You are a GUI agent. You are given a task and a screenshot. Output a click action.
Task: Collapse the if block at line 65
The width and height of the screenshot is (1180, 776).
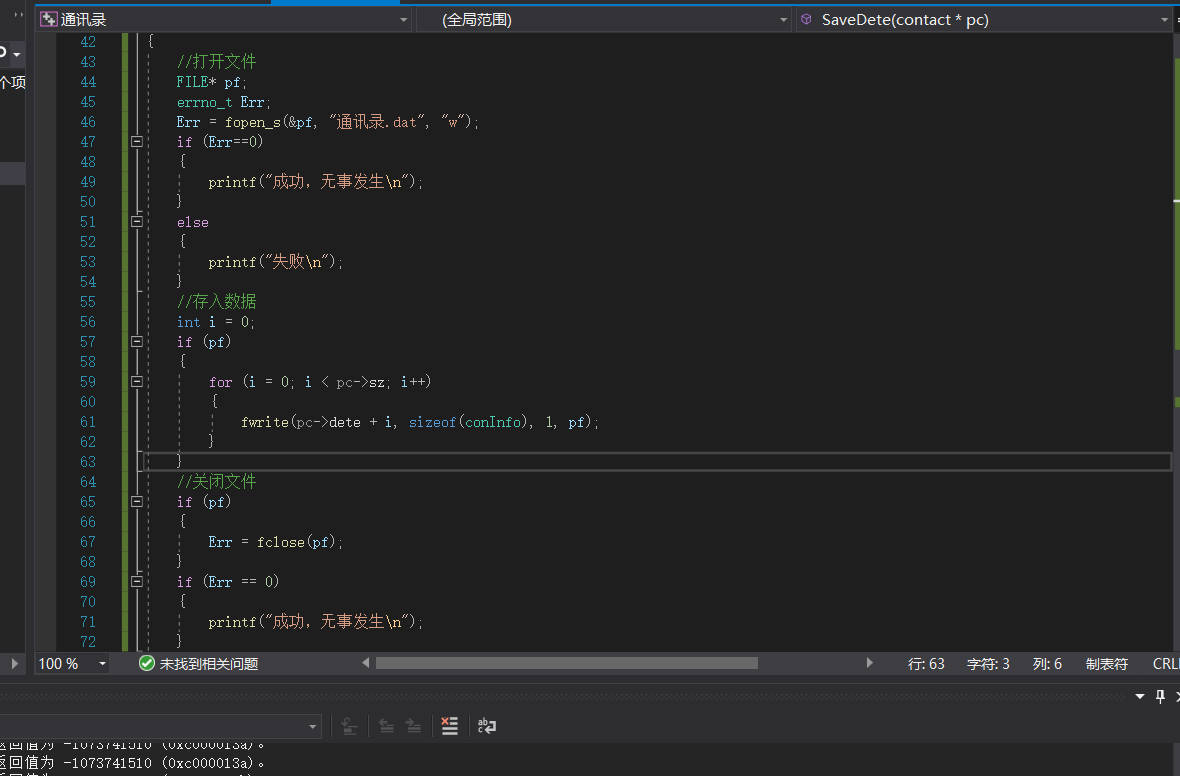click(136, 501)
